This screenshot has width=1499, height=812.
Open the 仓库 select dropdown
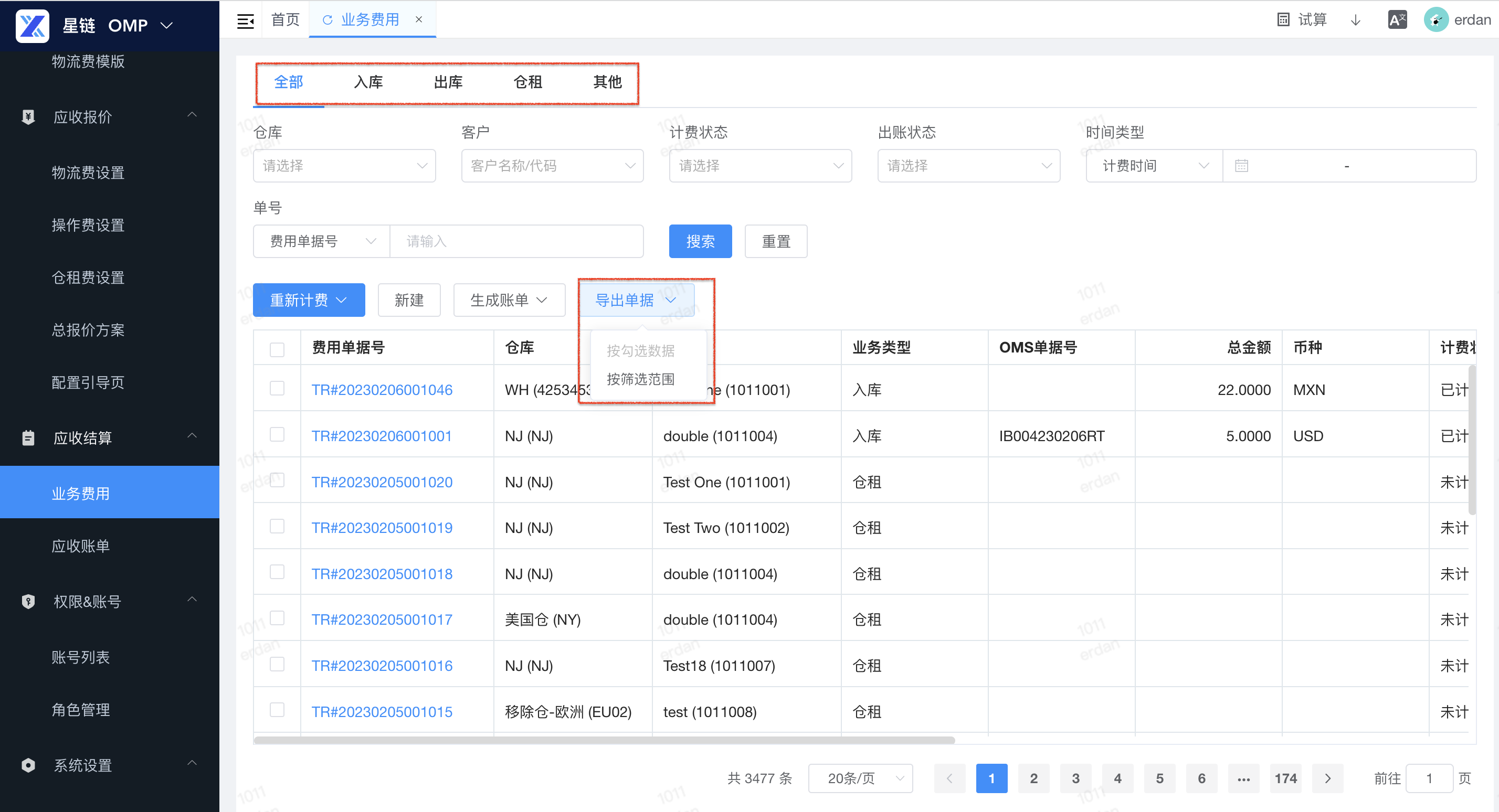click(x=344, y=166)
